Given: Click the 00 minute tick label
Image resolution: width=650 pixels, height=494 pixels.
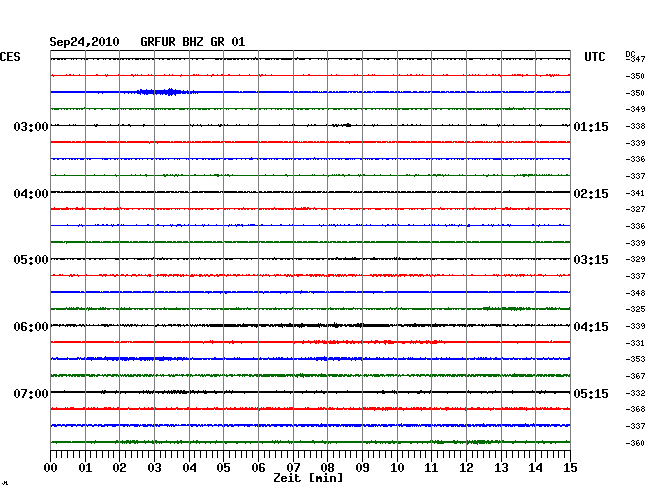Looking at the screenshot, I should pyautogui.click(x=51, y=468).
